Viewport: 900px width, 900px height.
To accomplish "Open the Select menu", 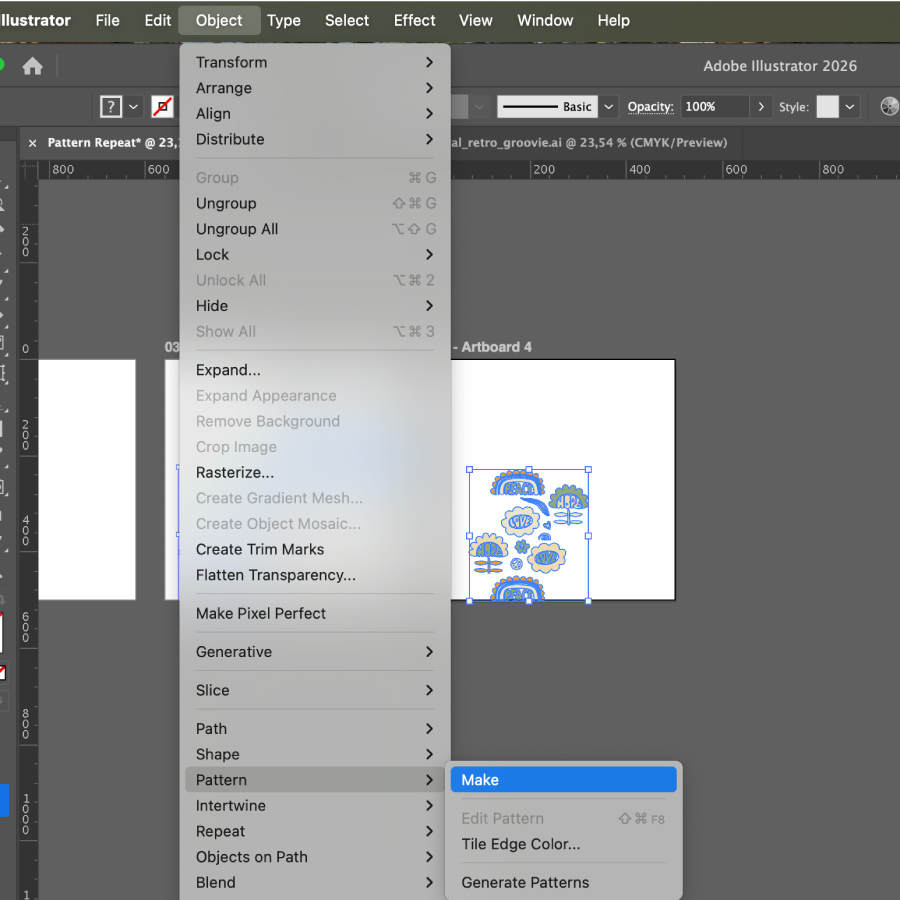I will [347, 21].
